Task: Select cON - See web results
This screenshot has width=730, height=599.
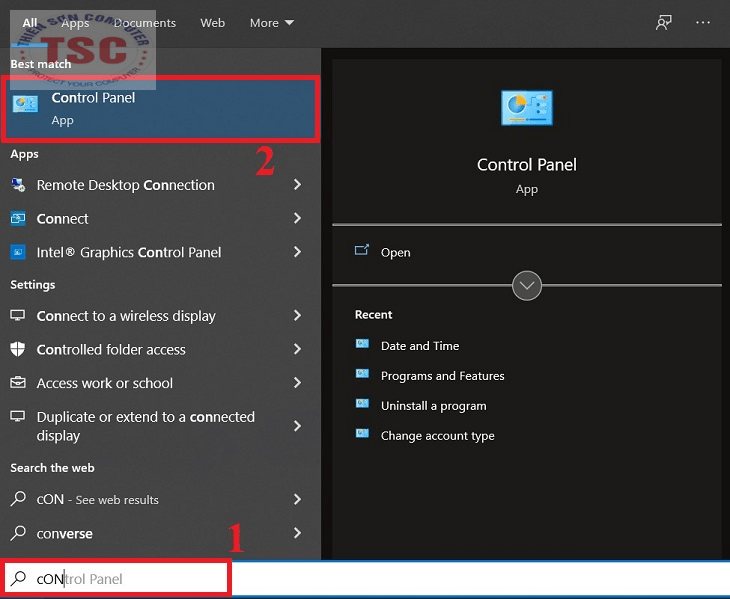Action: click(x=161, y=499)
